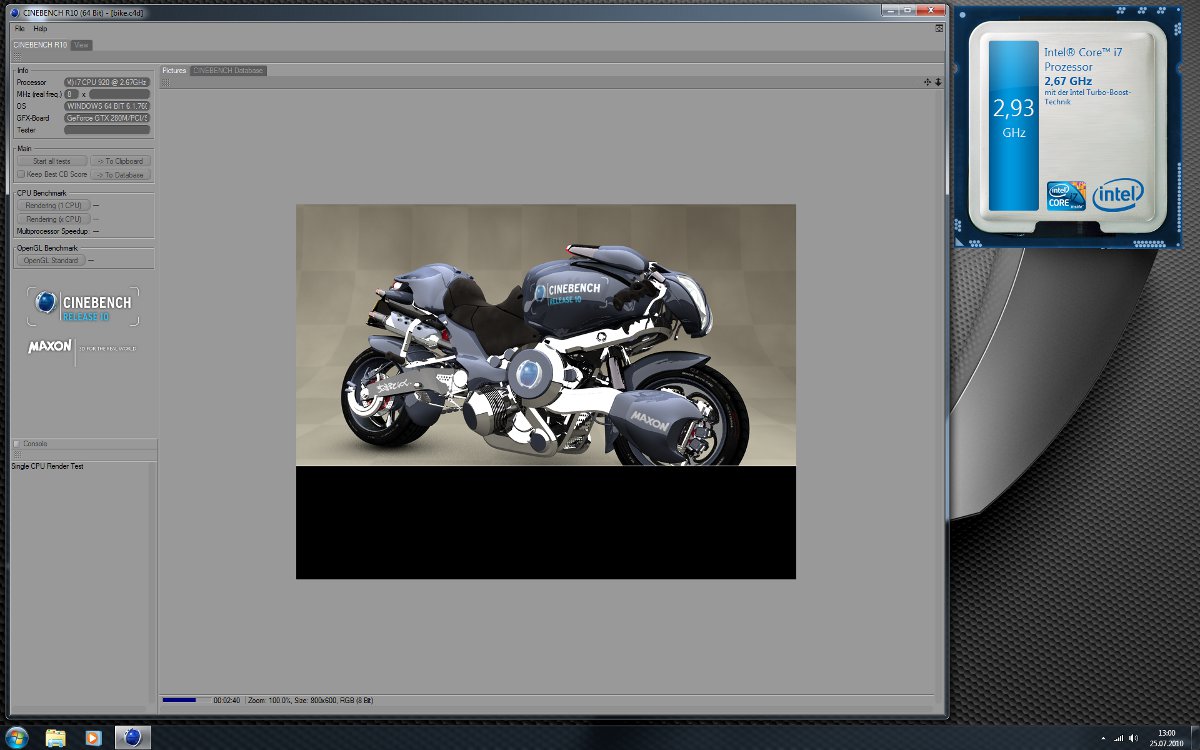Open the Help menu
Image resolution: width=1200 pixels, height=750 pixels.
40,28
